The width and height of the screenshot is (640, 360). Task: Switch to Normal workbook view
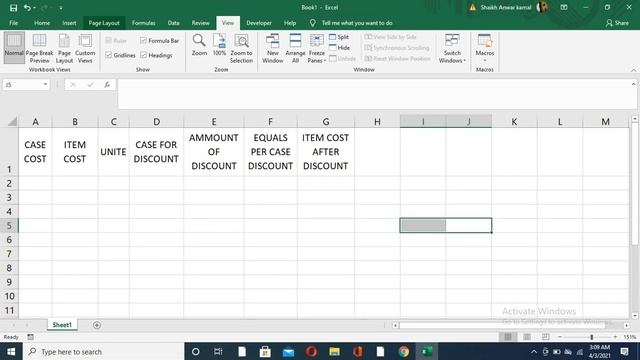pyautogui.click(x=14, y=47)
